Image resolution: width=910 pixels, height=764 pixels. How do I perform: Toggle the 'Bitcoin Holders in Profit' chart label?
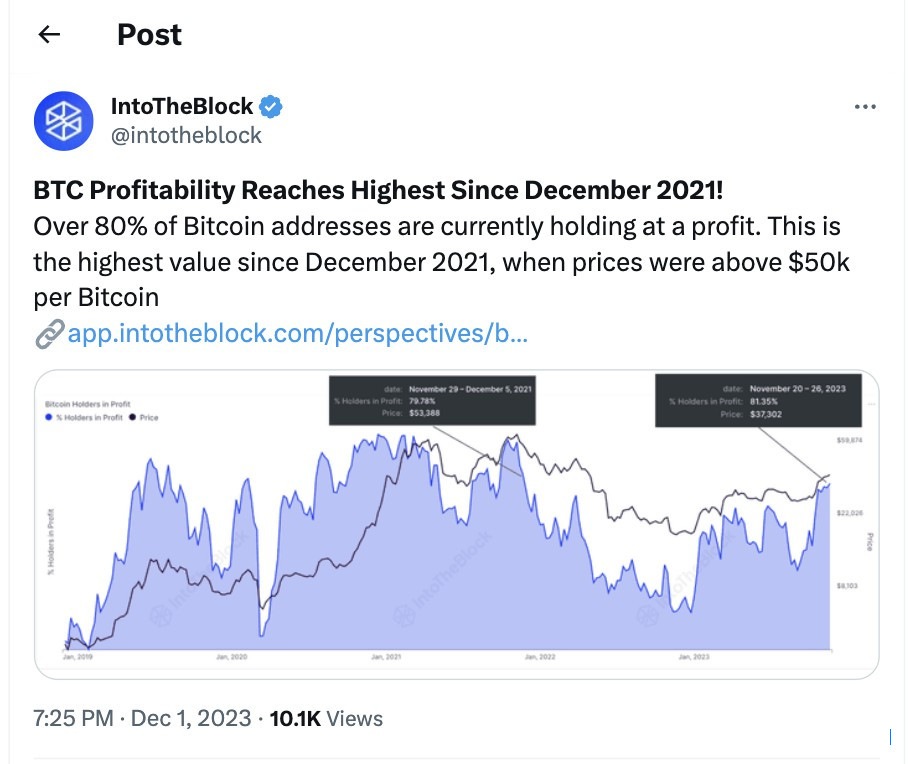(x=88, y=403)
